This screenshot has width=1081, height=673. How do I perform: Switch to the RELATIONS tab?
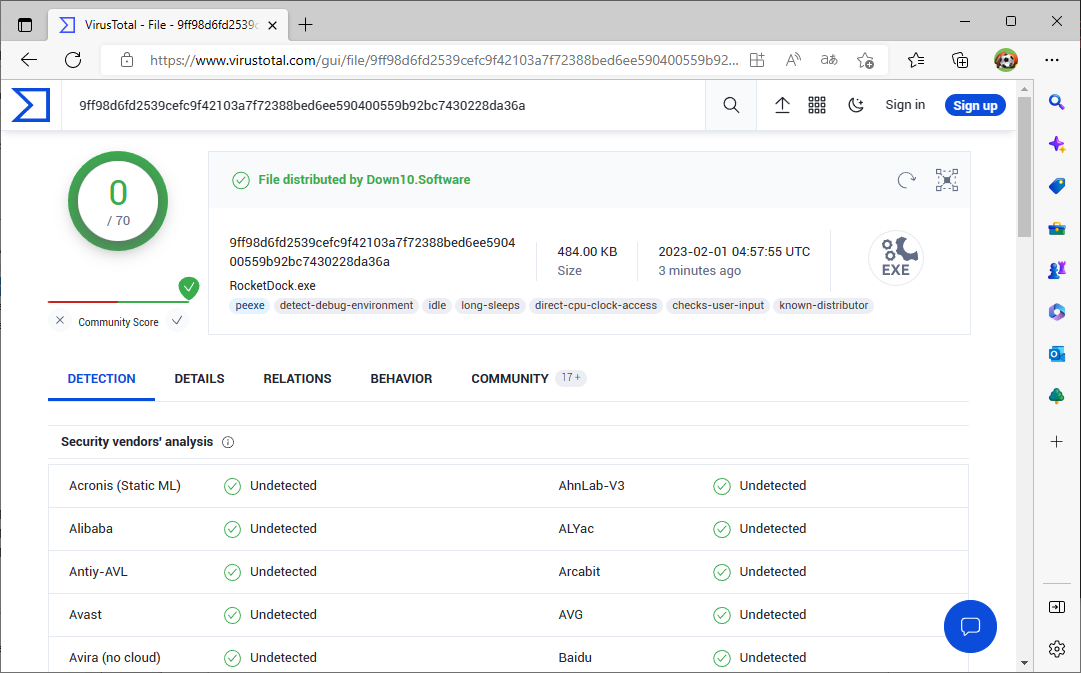pos(297,379)
